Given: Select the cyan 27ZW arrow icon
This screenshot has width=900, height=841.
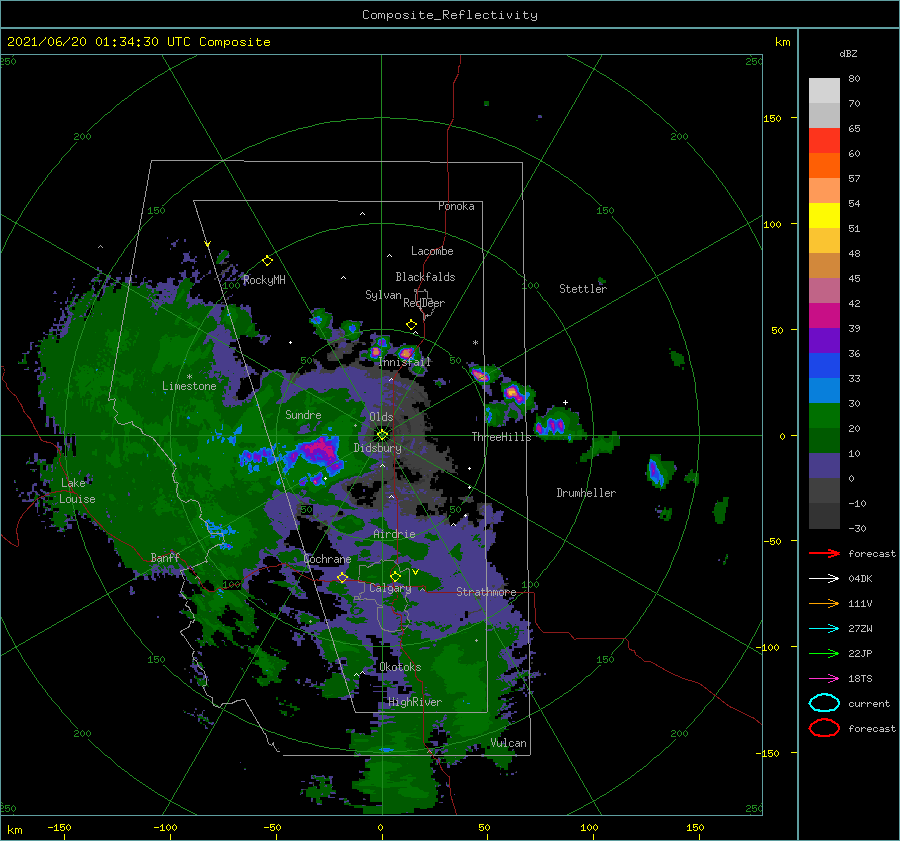Looking at the screenshot, I should click(824, 629).
